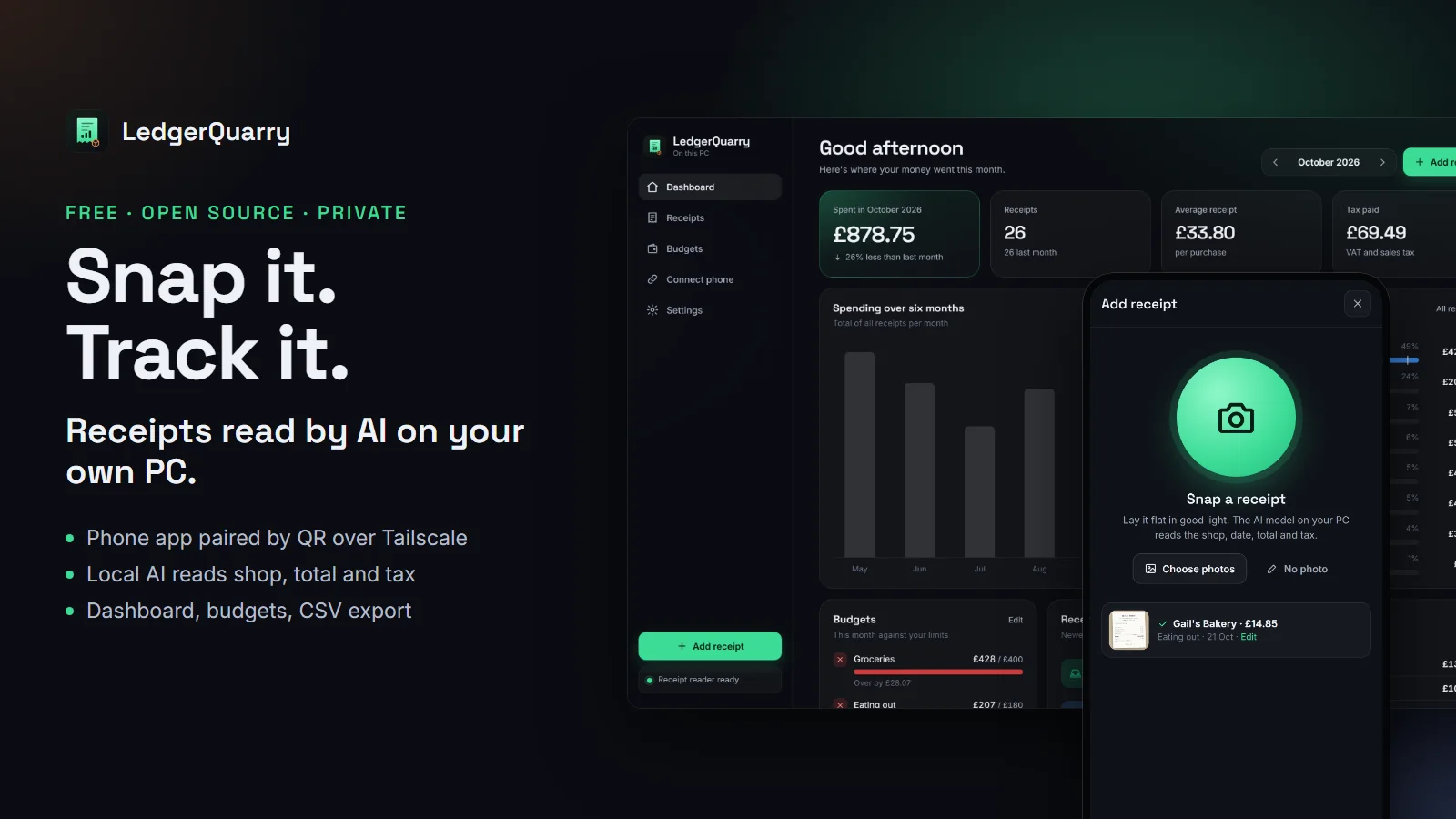Click the Receipts count card showing 26
The height and width of the screenshot is (819, 1456).
click(x=1070, y=234)
